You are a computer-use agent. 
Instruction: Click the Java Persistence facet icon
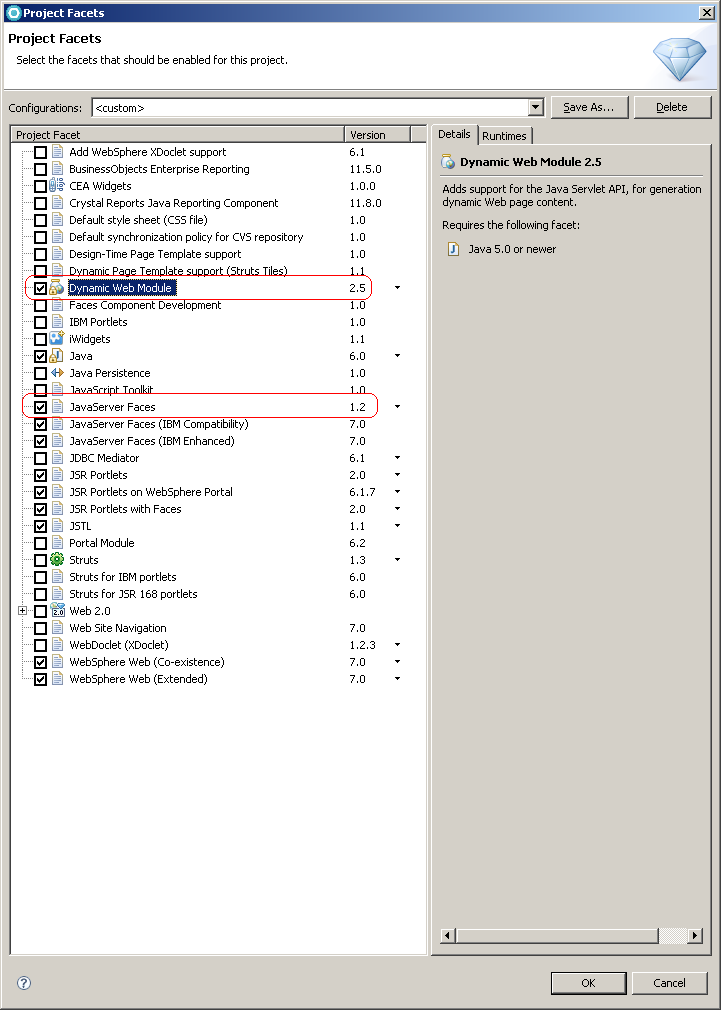click(x=57, y=373)
